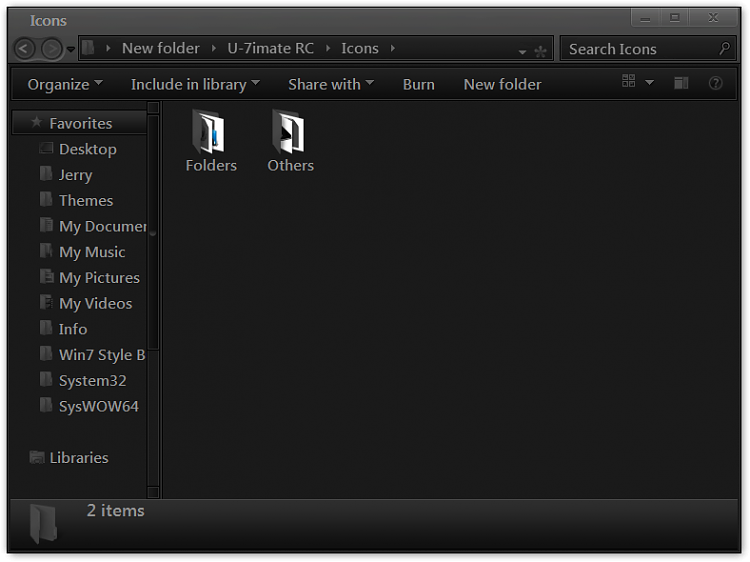Open Themes in the navigation pane
Viewport: 750px width, 562px height.
pos(86,201)
